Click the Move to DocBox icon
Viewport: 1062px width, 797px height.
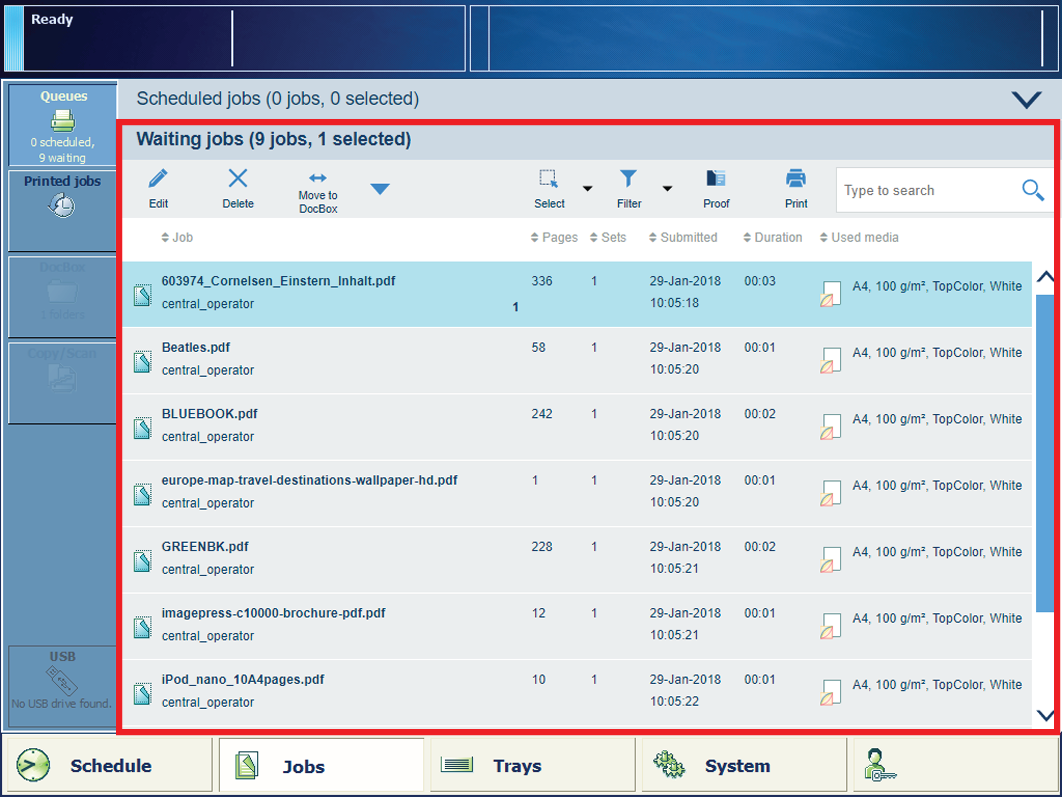[x=318, y=179]
